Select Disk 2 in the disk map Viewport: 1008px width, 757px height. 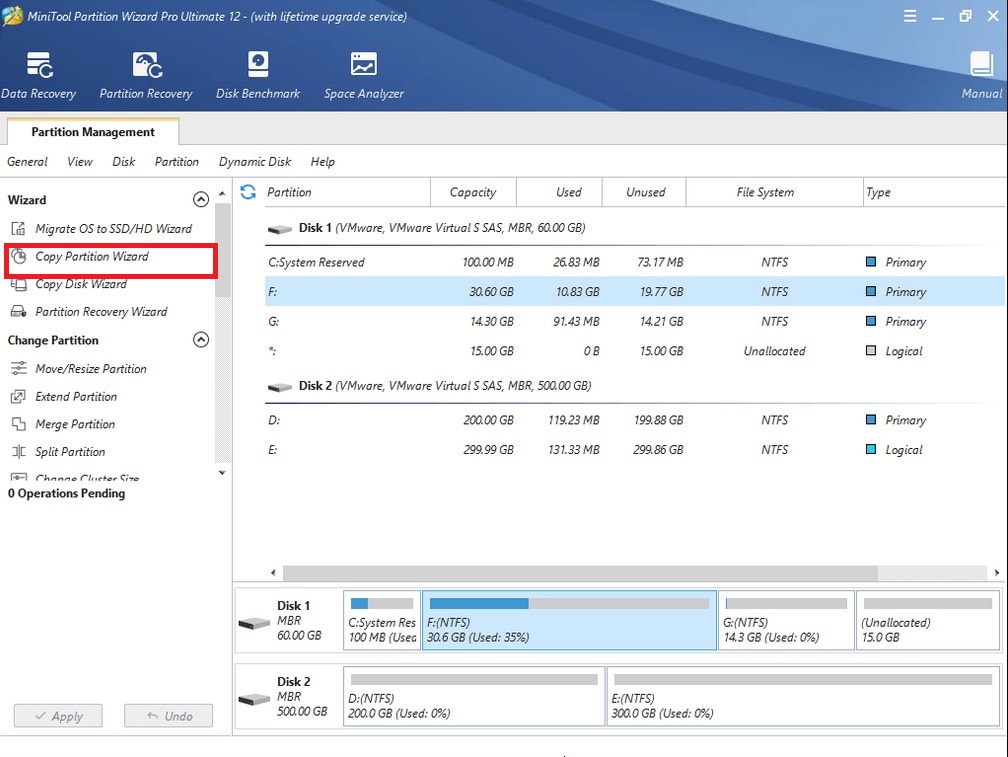288,697
